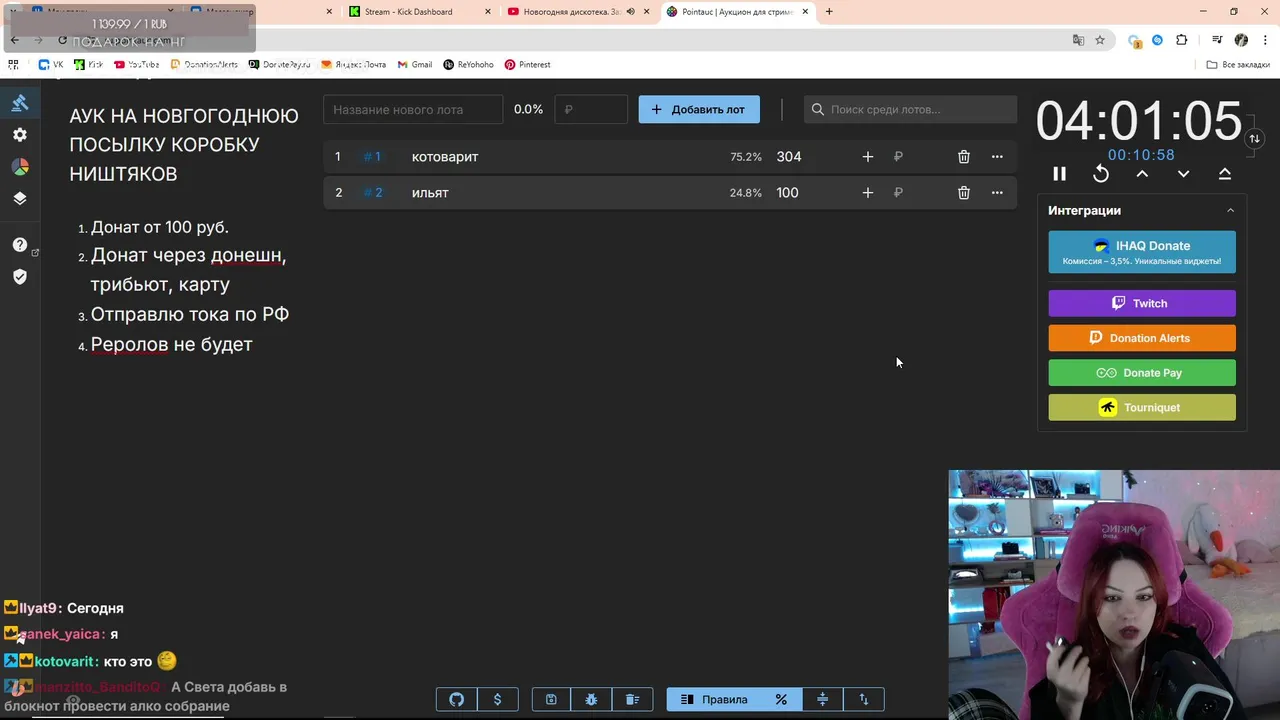Viewport: 1280px width, 720px height.
Task: Add amount to ильят lot with plus
Action: 868,193
